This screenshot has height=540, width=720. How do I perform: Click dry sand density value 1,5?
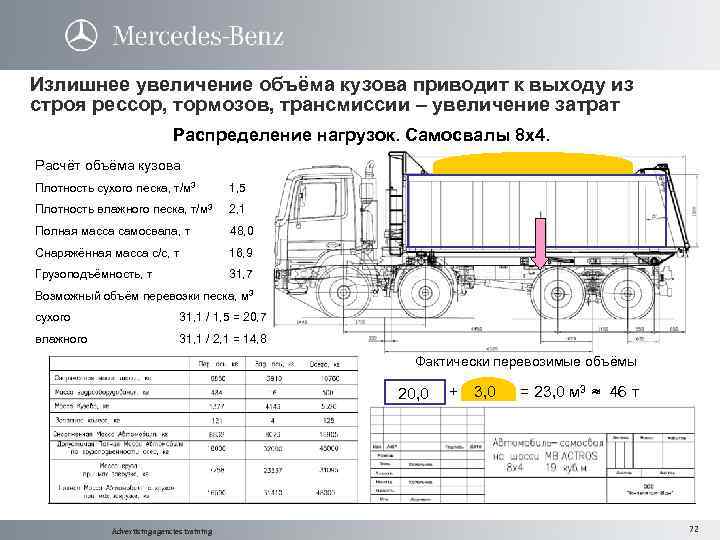tap(237, 188)
